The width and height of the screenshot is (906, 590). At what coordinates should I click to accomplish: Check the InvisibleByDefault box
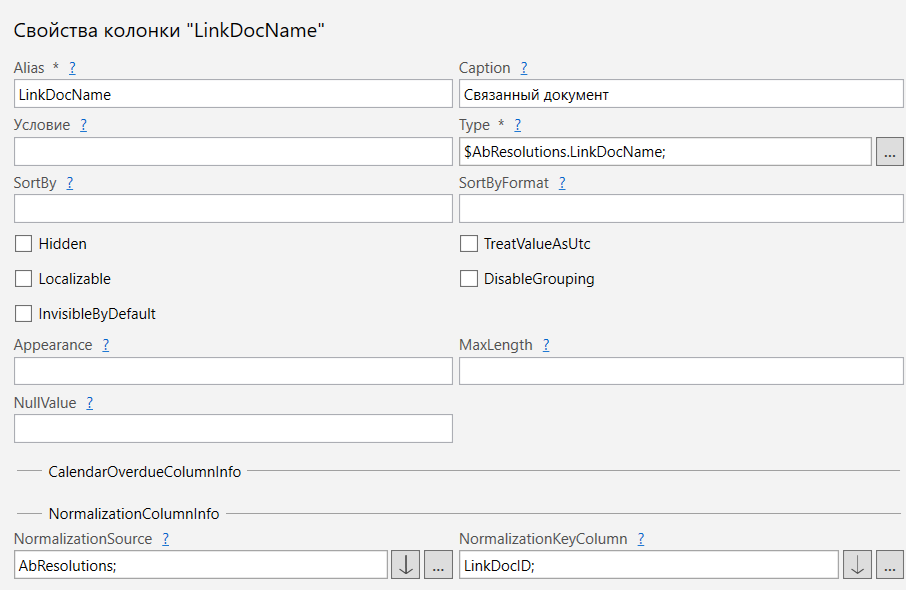pyautogui.click(x=24, y=314)
